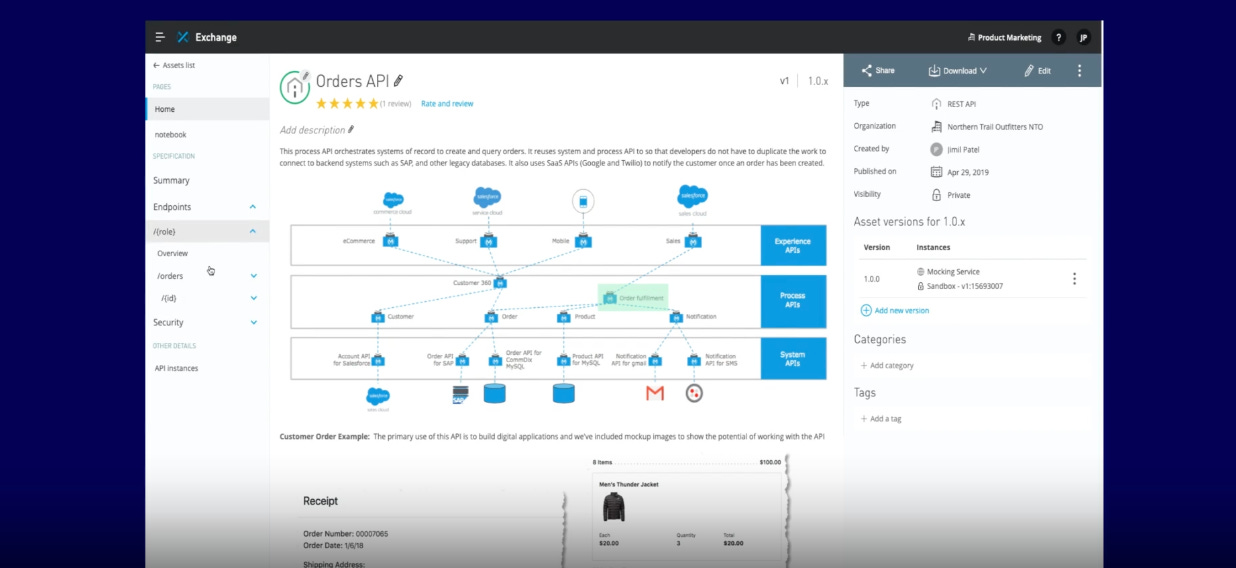This screenshot has width=1236, height=568.
Task: Open the hamburger navigation menu
Action: coord(160,37)
